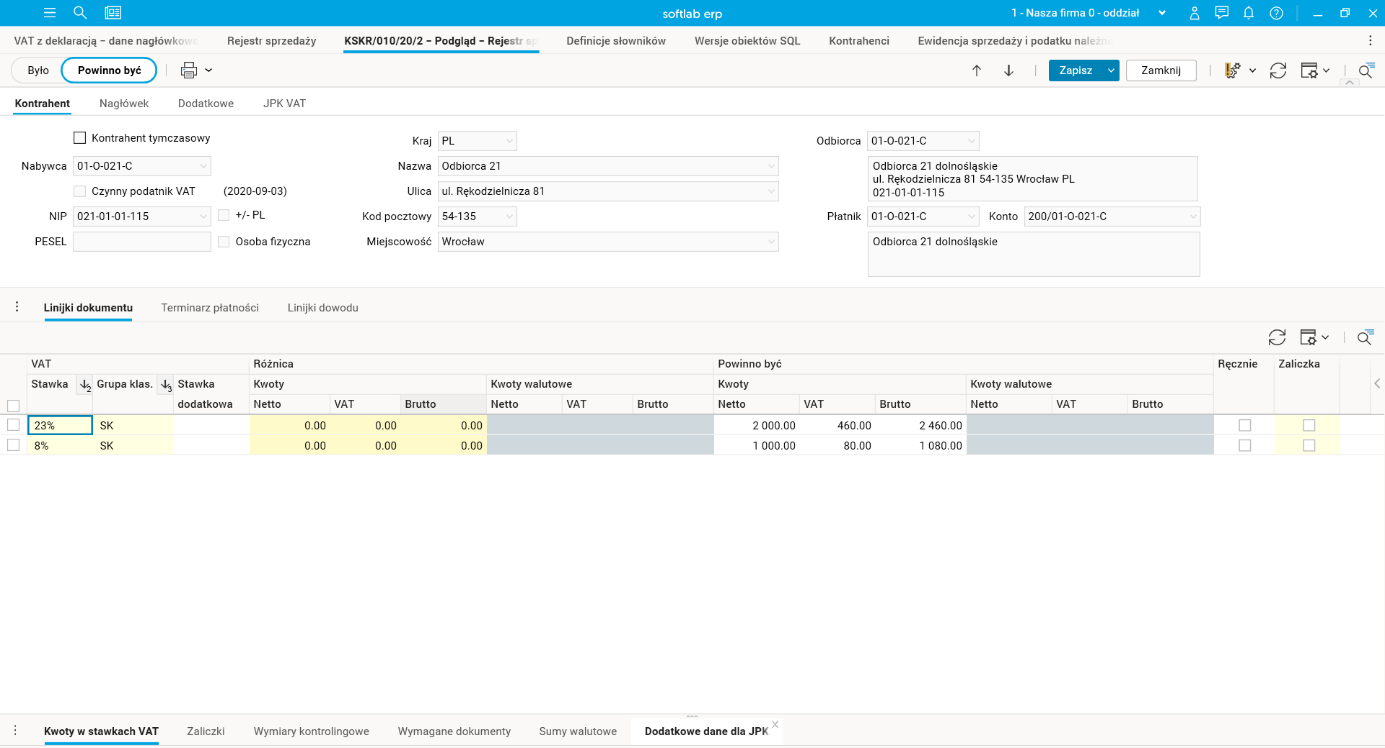This screenshot has width=1385, height=748.
Task: Close the Dodatkowe dane dla JPK tab
Action: tap(775, 725)
